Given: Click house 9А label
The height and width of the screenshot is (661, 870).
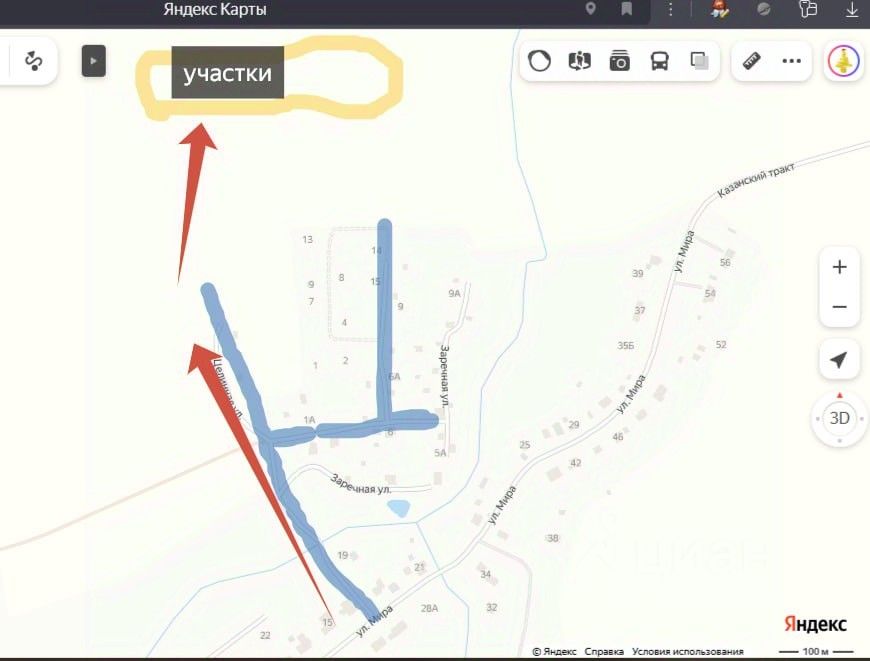Looking at the screenshot, I should [454, 293].
